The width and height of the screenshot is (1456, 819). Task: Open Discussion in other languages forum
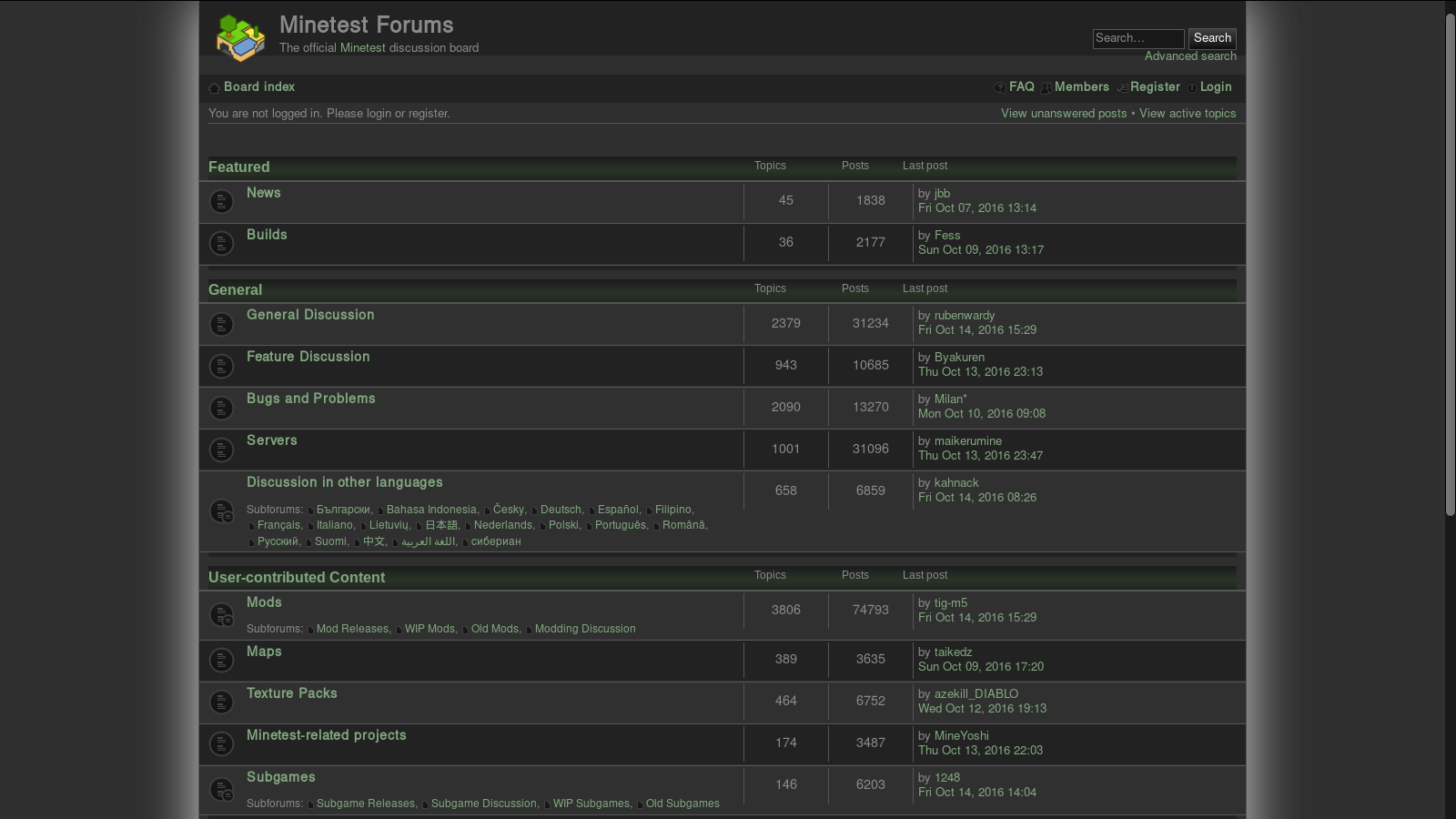point(345,482)
